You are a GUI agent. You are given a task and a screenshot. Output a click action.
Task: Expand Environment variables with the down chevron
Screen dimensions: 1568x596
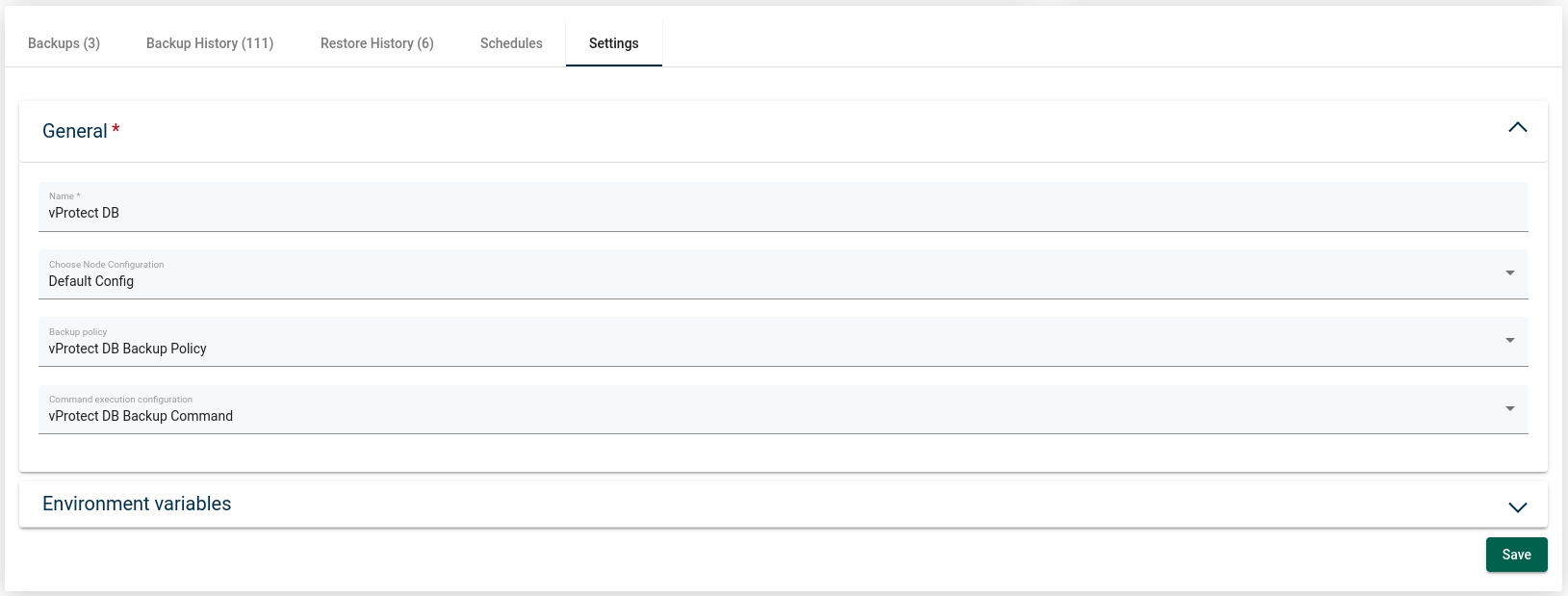1517,506
